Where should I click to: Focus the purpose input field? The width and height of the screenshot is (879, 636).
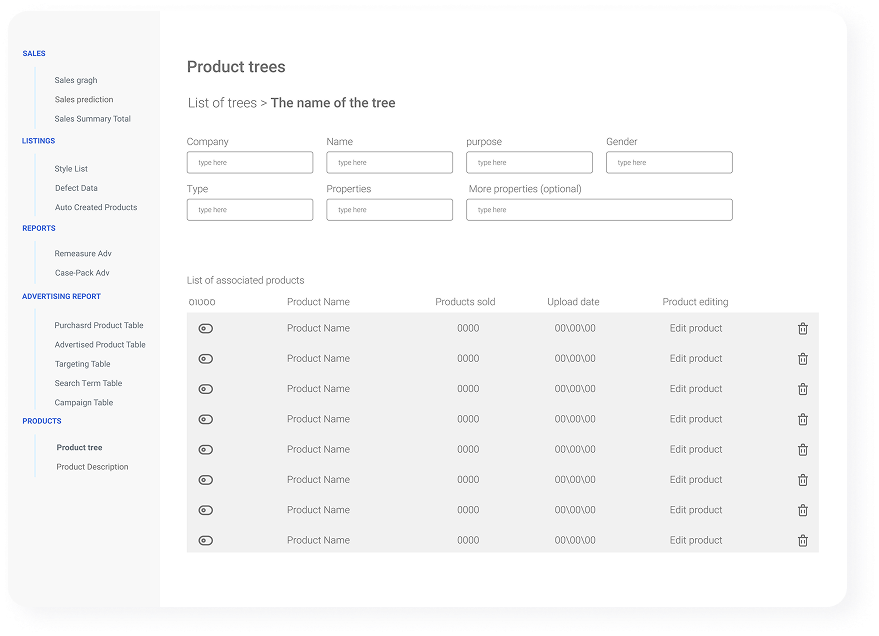529,163
